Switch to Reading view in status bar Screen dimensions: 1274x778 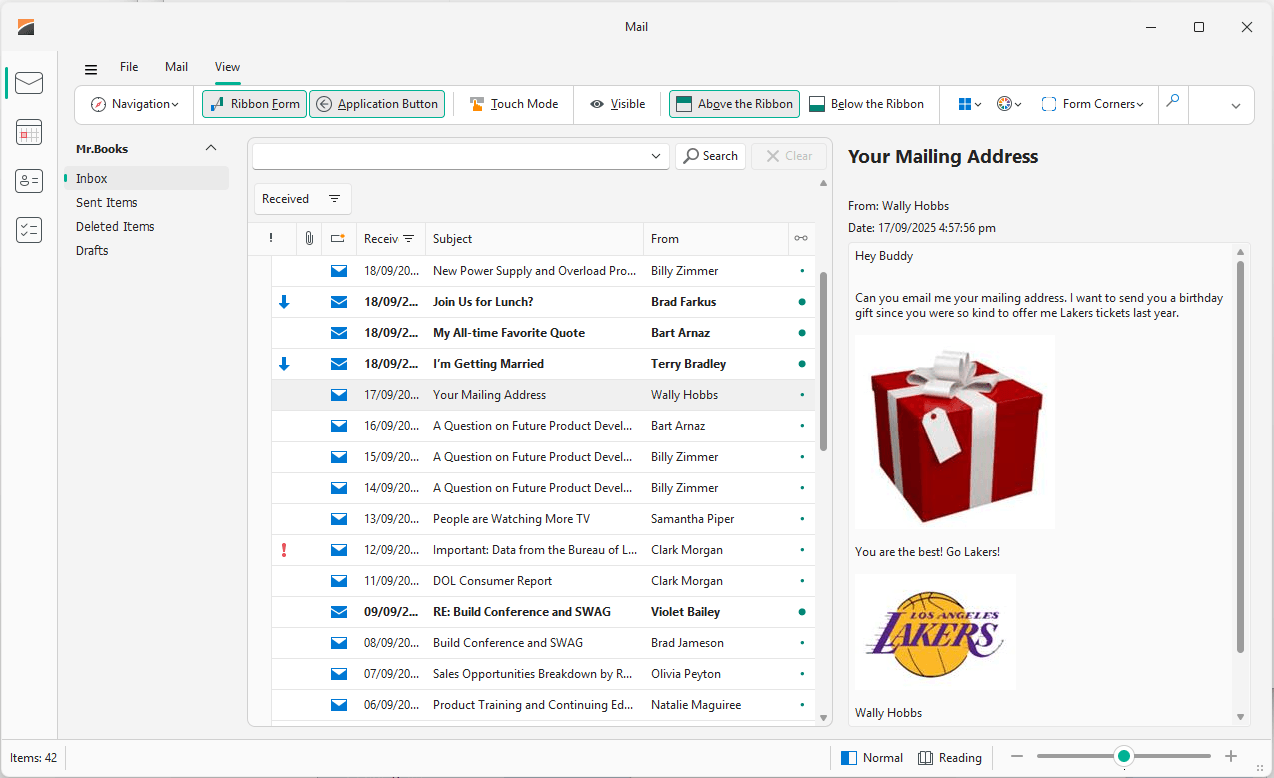pyautogui.click(x=950, y=758)
